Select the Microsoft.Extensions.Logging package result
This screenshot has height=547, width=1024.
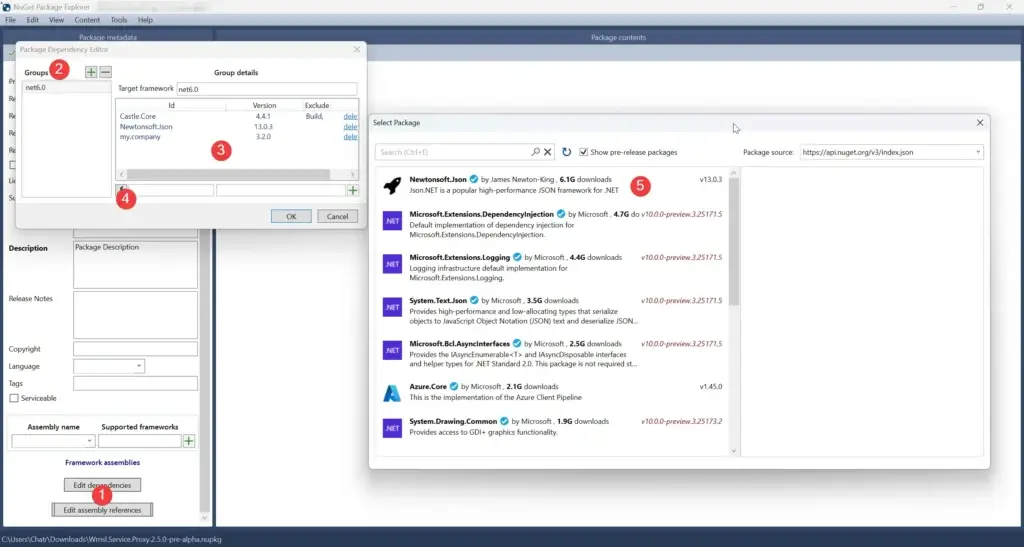coord(552,267)
